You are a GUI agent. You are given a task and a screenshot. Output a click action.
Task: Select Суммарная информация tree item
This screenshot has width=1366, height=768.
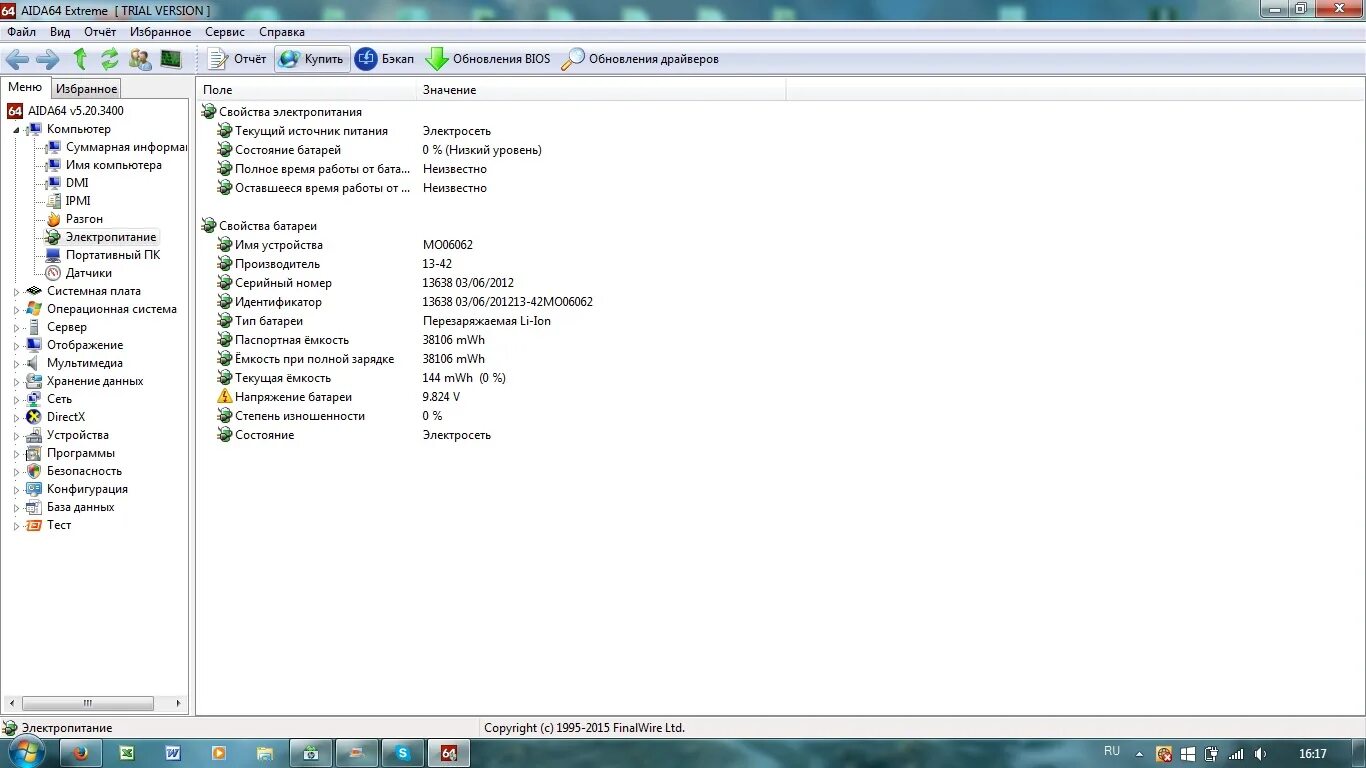pos(126,147)
